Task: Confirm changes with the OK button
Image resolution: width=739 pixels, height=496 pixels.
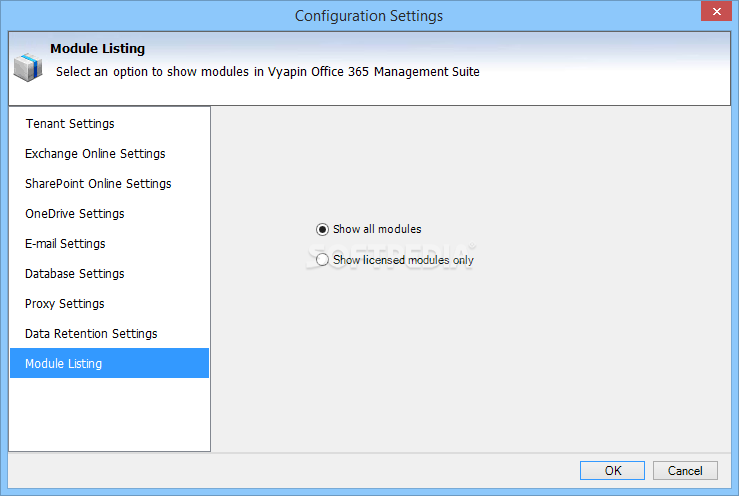Action: pyautogui.click(x=612, y=471)
